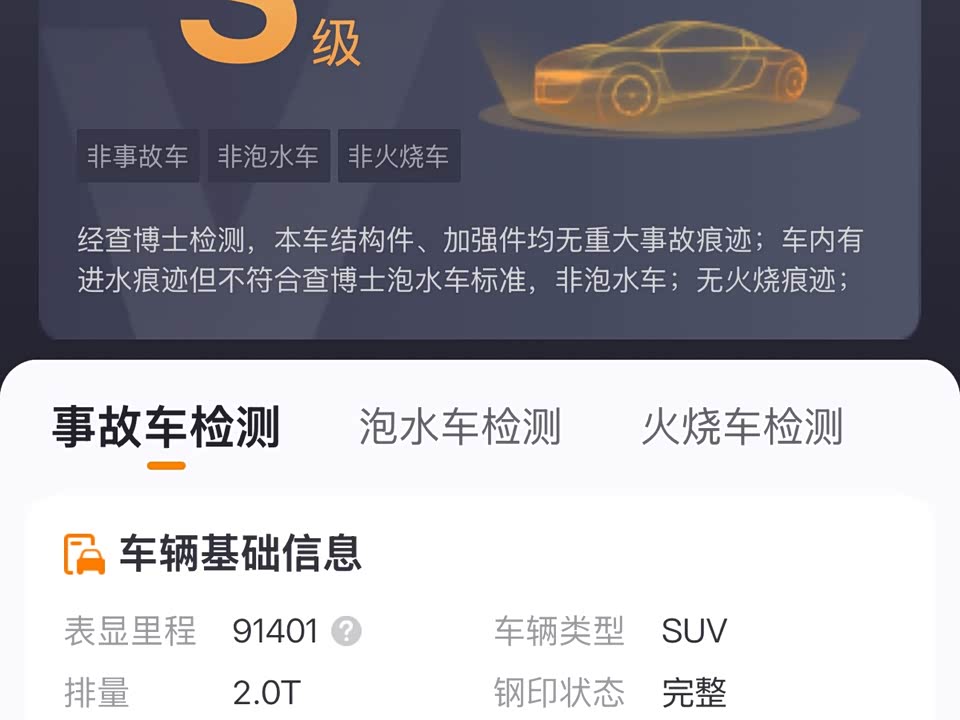Click the orange grade level 级 text
The width and height of the screenshot is (960, 720).
(336, 44)
